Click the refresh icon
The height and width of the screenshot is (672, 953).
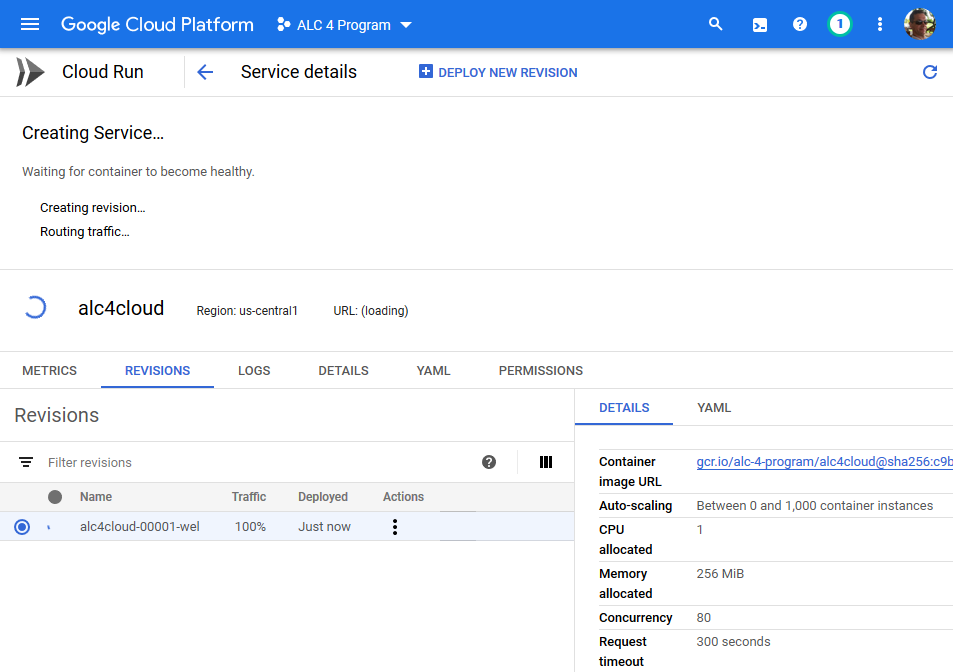click(x=930, y=72)
